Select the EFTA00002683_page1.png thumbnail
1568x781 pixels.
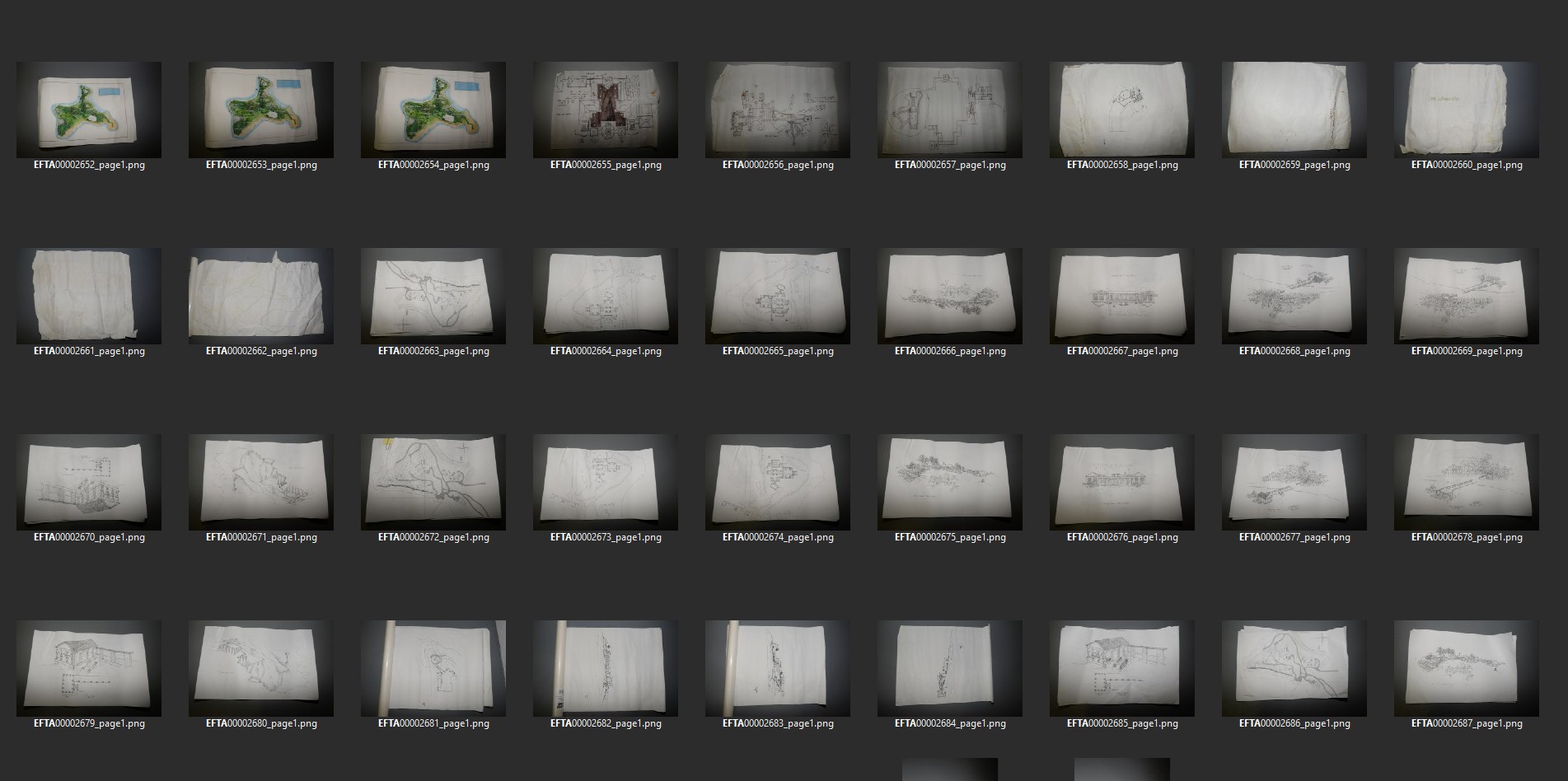tap(778, 668)
